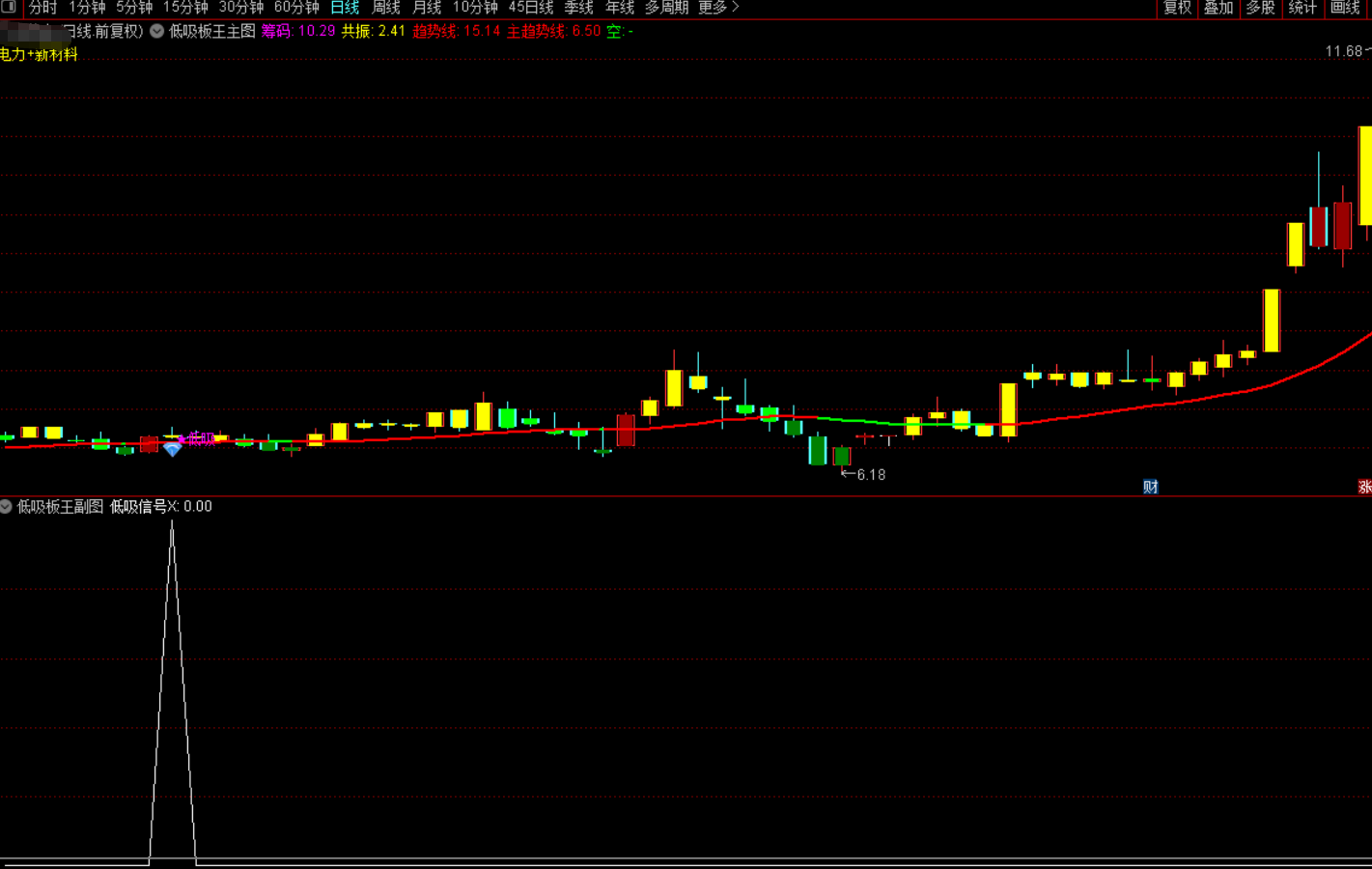Open the 低吸板王副图 indicator dropdown arrow
Screen dimensions: 1372x869
pyautogui.click(x=6, y=506)
